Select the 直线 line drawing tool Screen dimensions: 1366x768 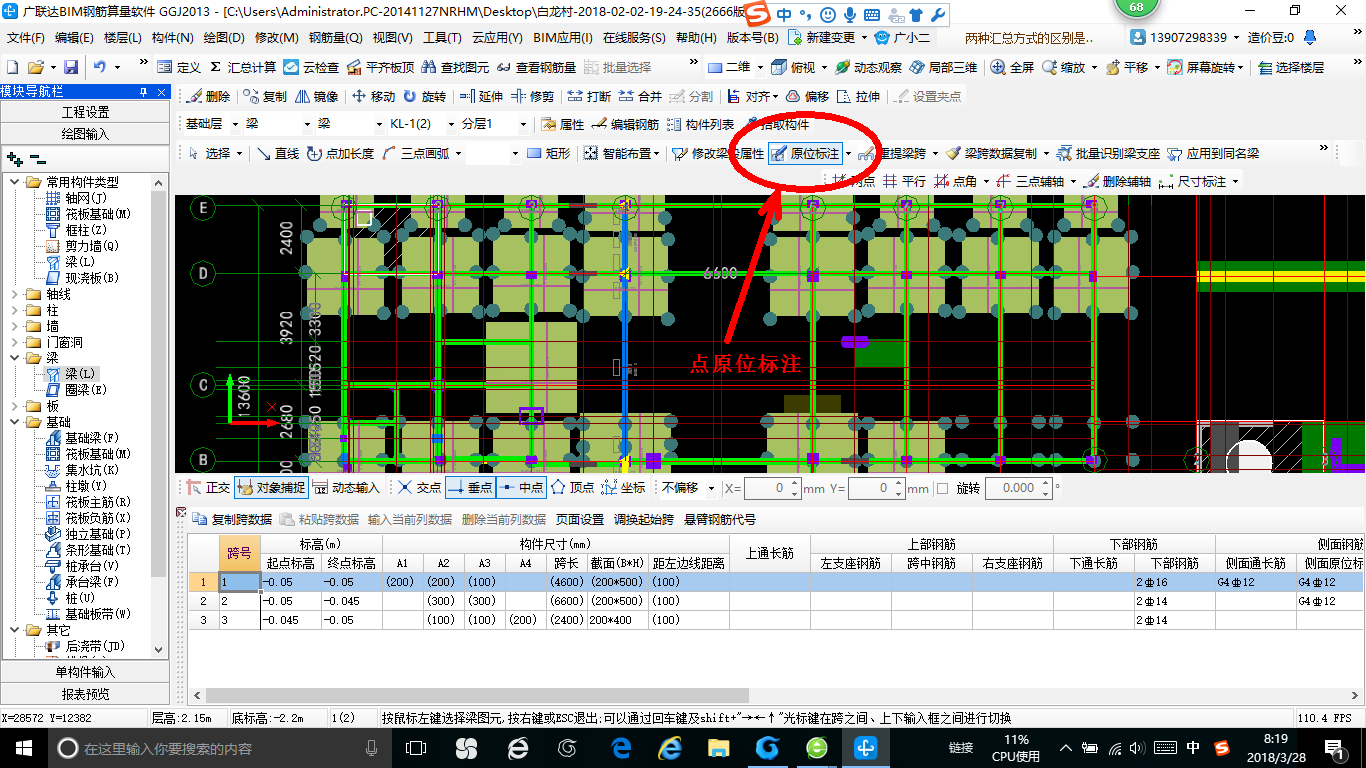point(278,153)
